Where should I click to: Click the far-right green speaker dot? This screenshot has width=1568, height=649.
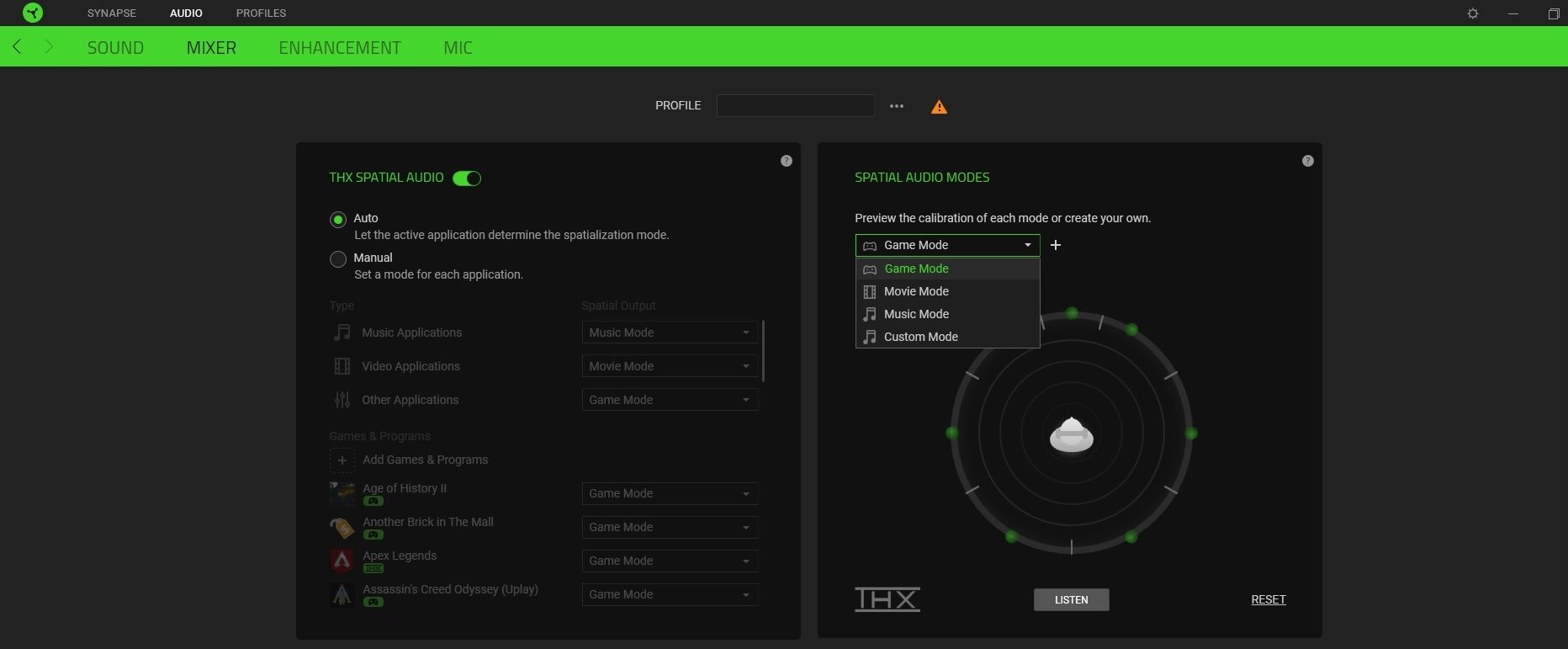coord(1191,434)
